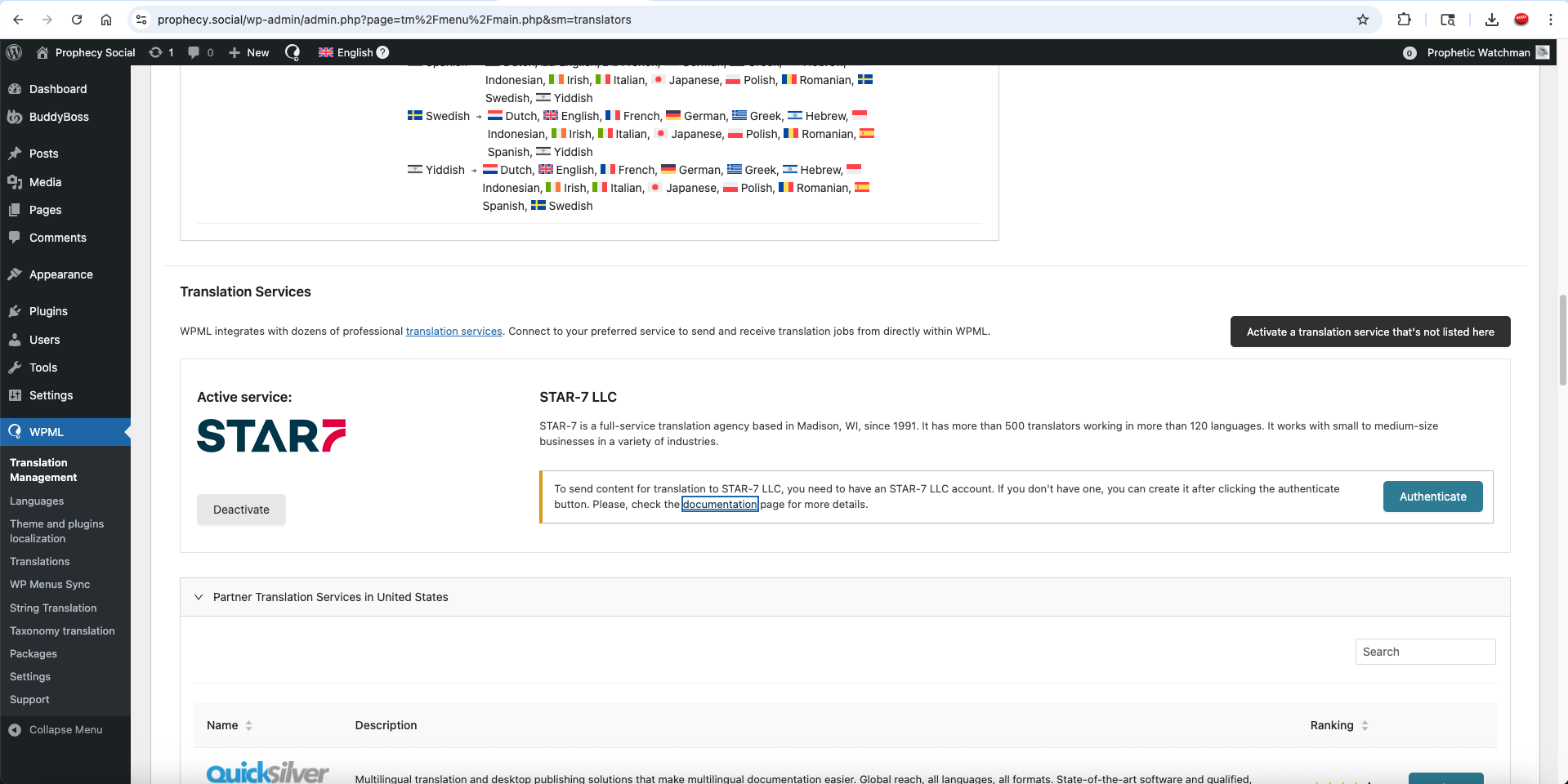The width and height of the screenshot is (1568, 784).
Task: Click user avatar next to Prophetic Watchman
Action: (x=1543, y=52)
